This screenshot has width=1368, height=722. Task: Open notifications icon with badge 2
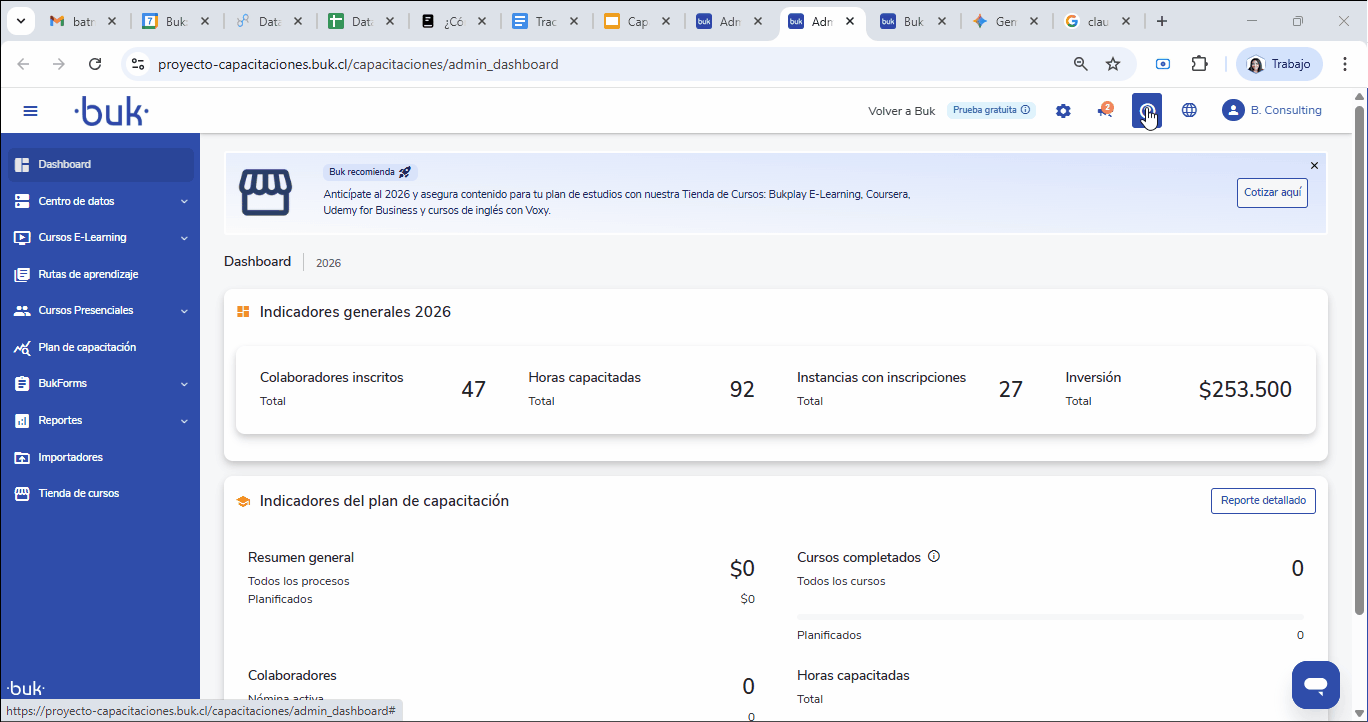pos(1105,110)
